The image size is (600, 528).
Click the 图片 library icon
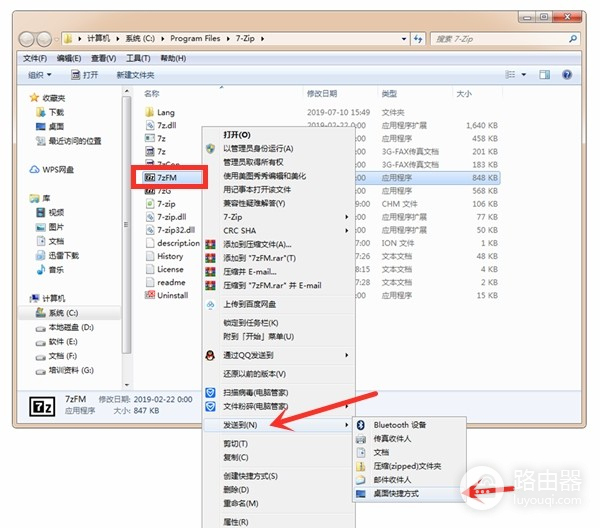(41, 227)
